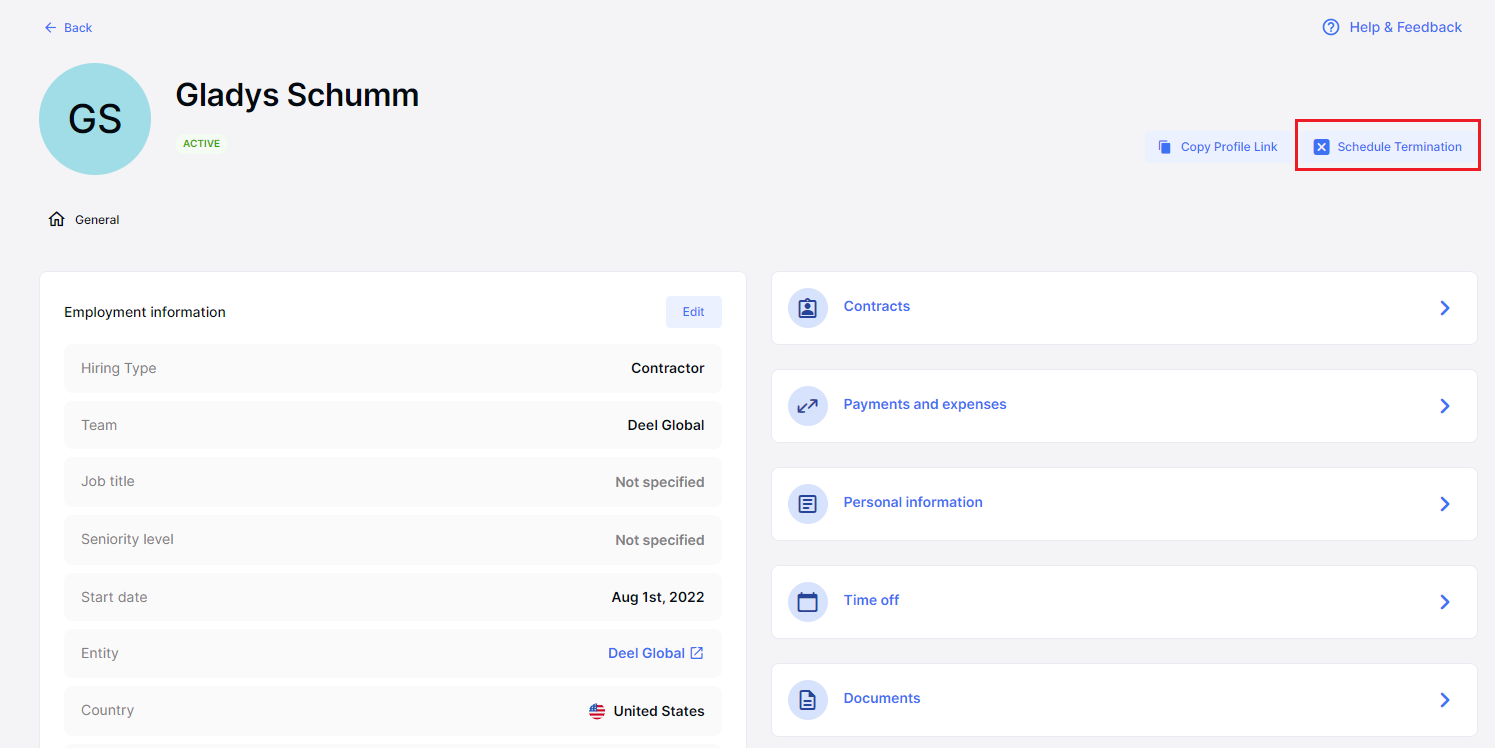Click the ACTIVE status badge
1495x748 pixels.
(x=201, y=144)
